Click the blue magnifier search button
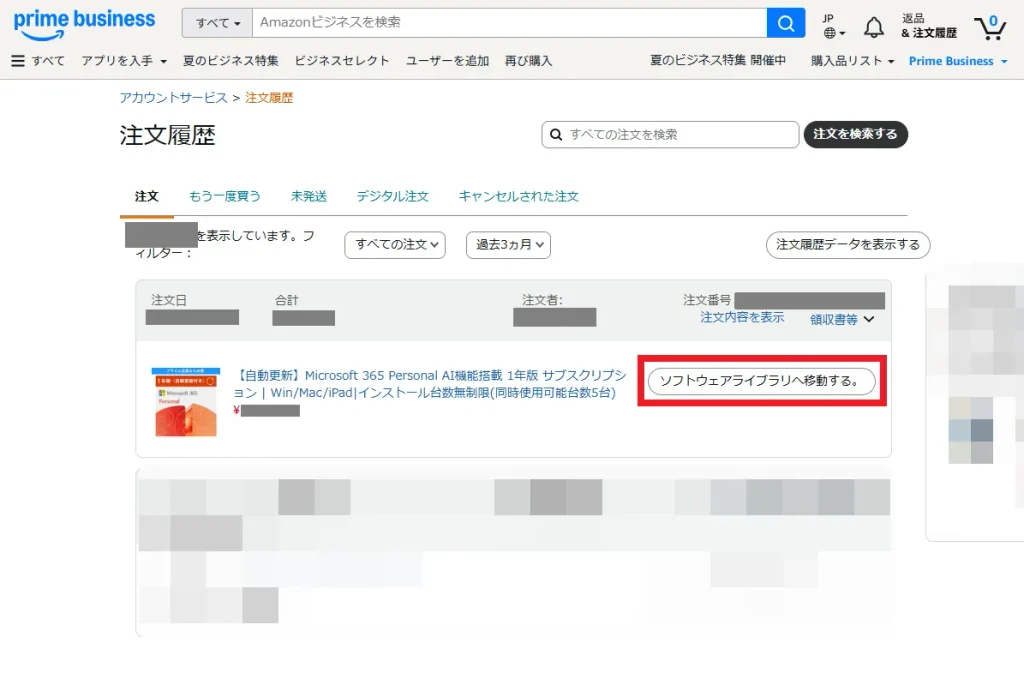 click(x=786, y=24)
